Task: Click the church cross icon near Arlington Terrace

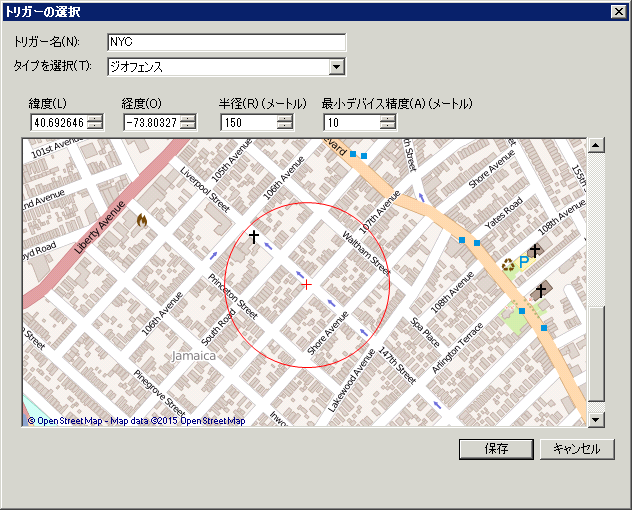Action: (x=541, y=291)
